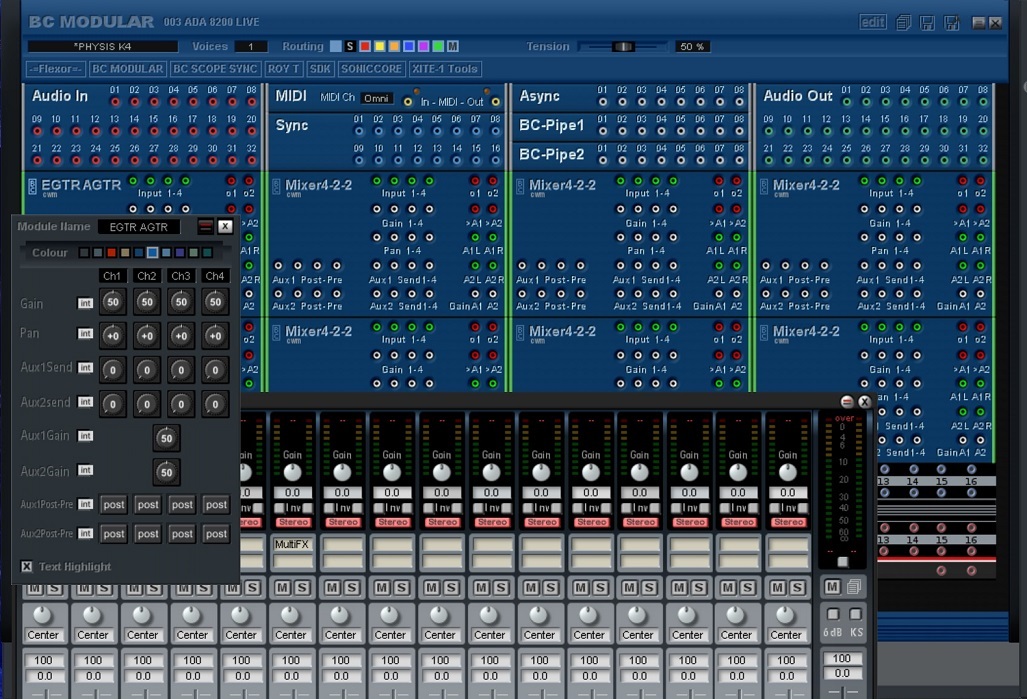Click the Module Name field EGTR AGTR
Screen dimensions: 1027x699
[139, 227]
